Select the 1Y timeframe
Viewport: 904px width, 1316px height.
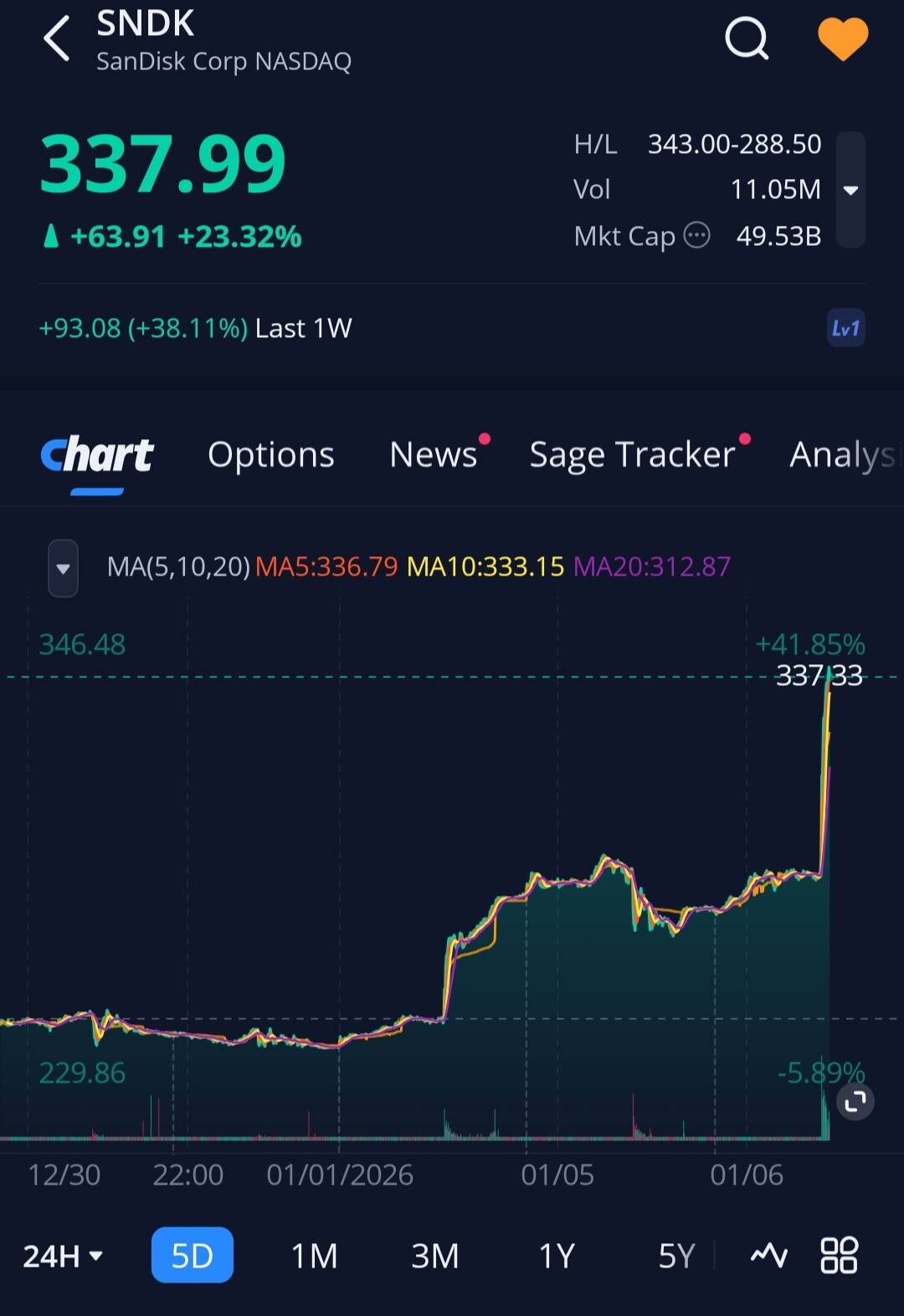556,1256
